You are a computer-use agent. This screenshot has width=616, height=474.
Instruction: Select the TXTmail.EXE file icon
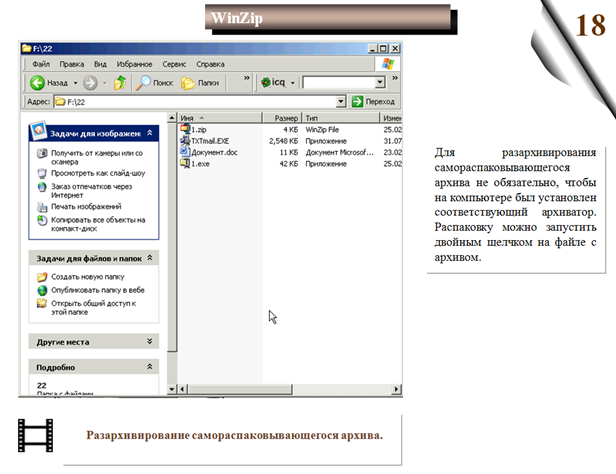pos(185,140)
